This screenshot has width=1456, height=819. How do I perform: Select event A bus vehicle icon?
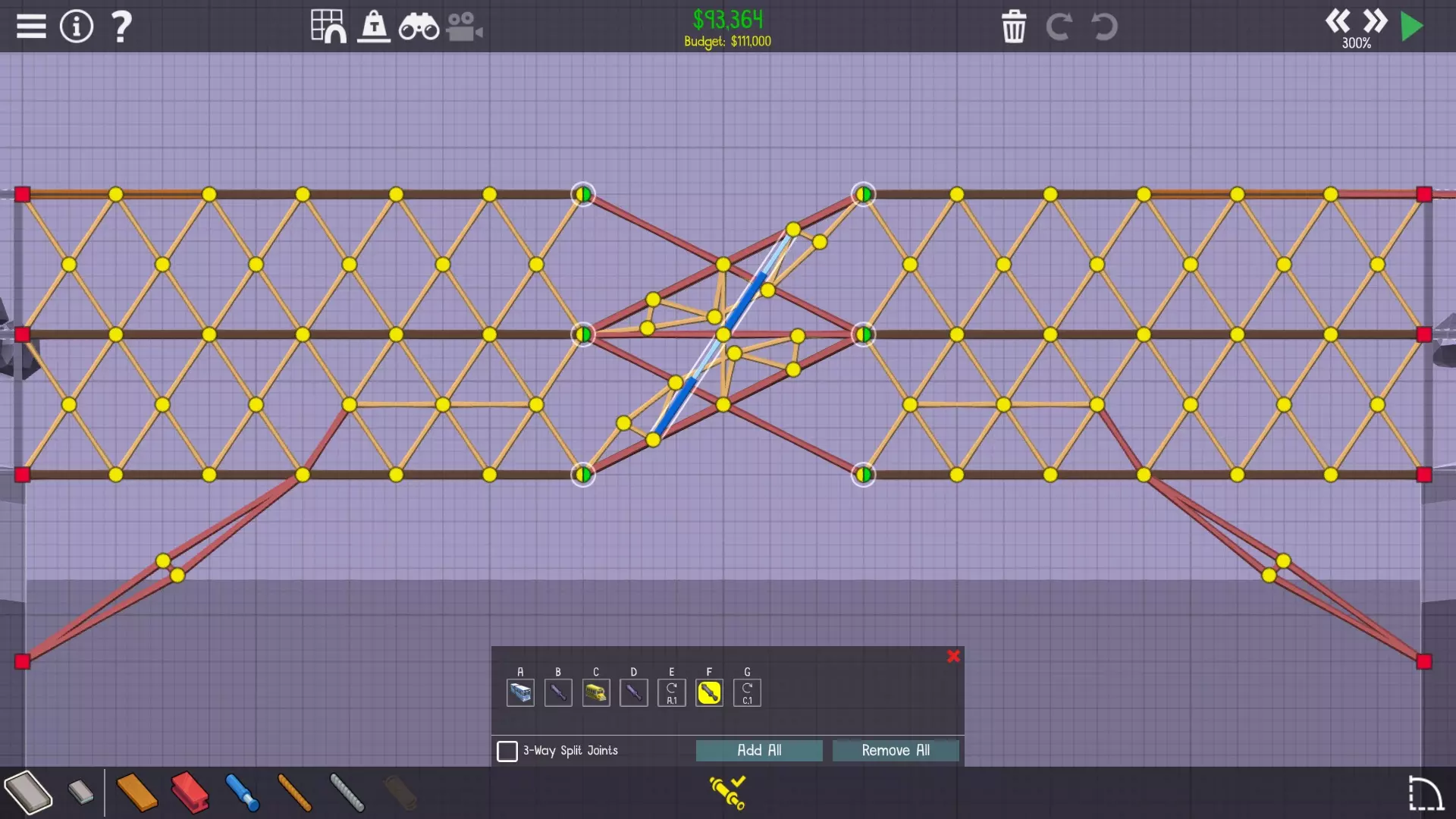click(520, 692)
